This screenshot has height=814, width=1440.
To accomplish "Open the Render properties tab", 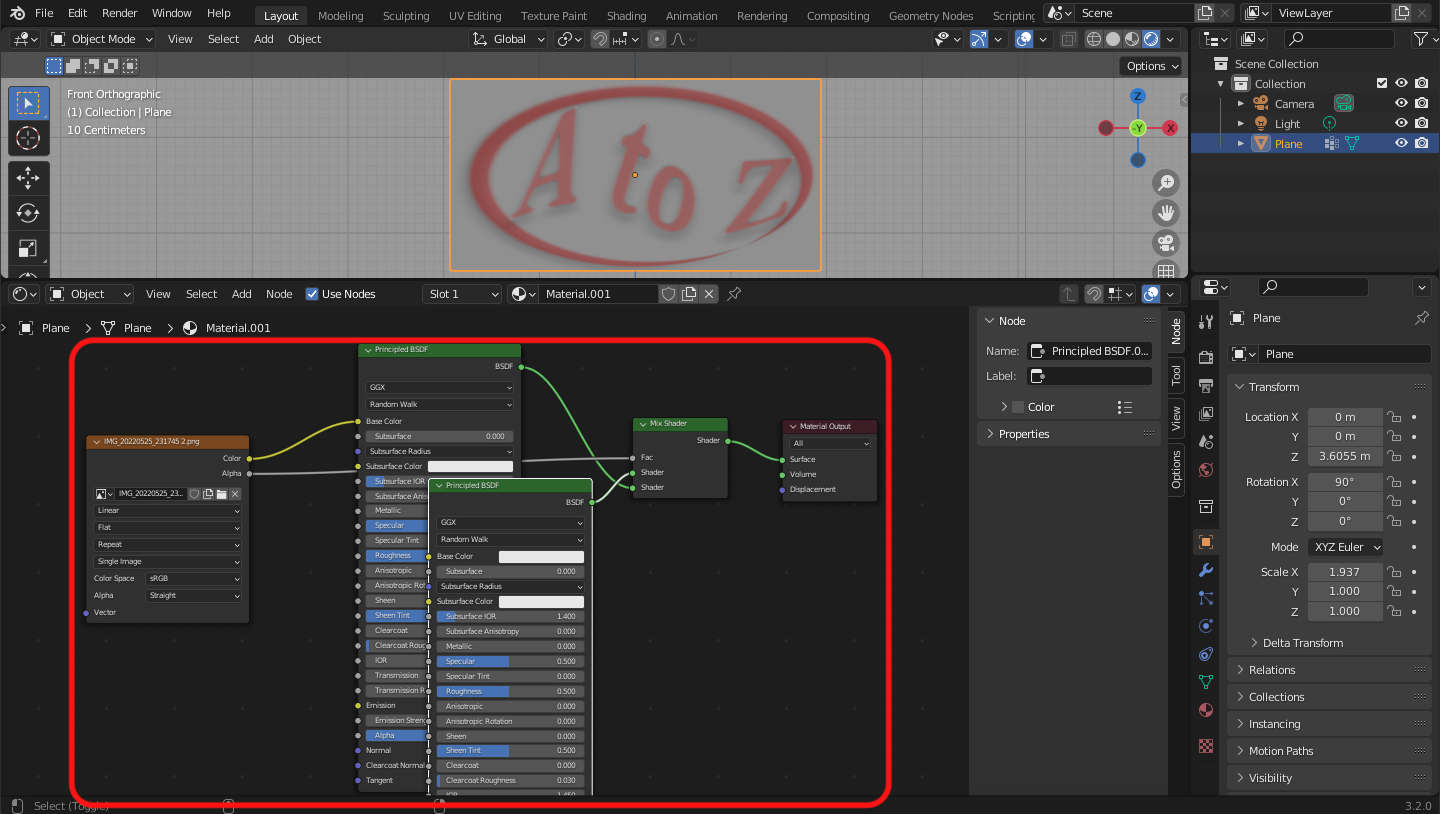I will click(1206, 357).
